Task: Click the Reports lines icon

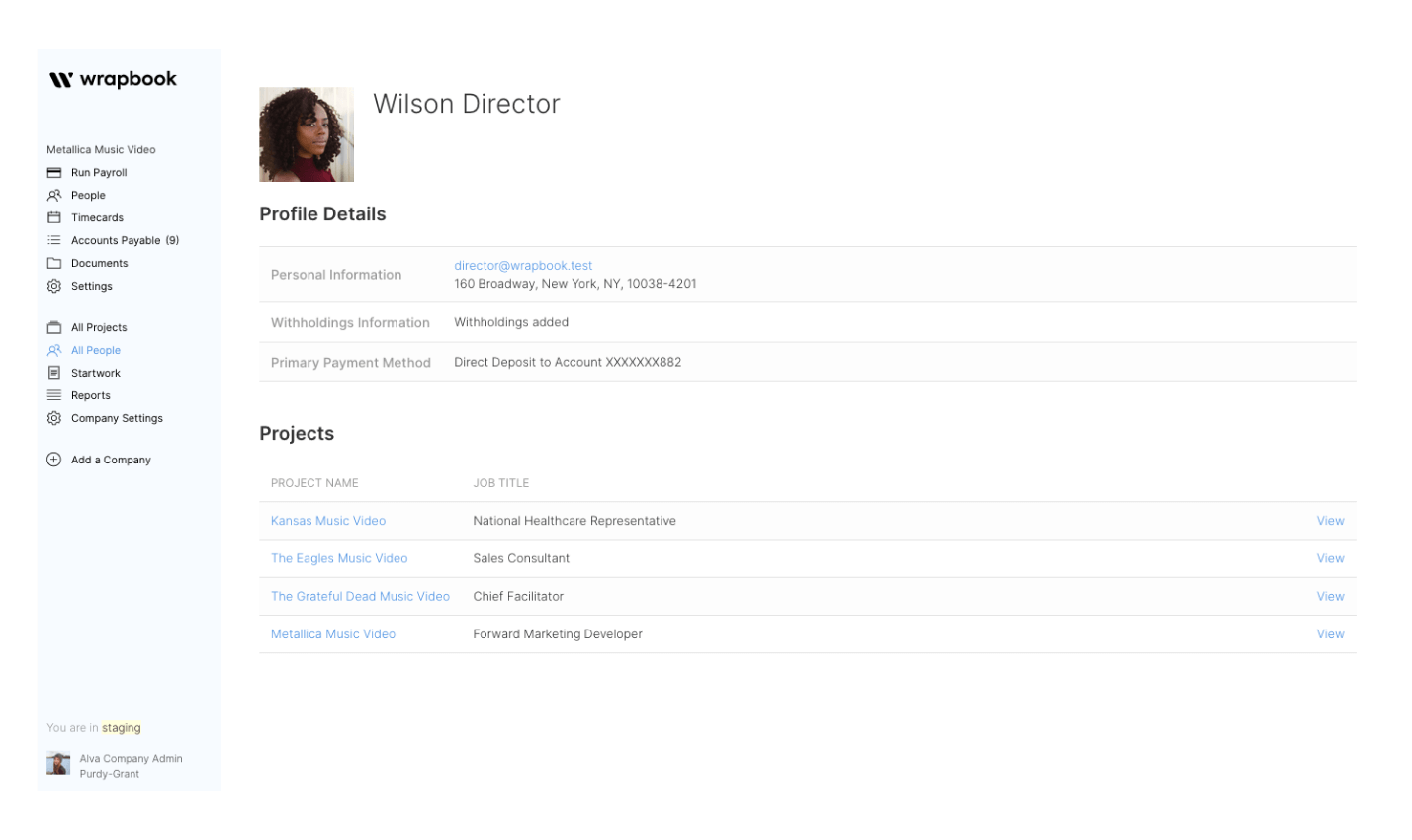Action: 54,396
